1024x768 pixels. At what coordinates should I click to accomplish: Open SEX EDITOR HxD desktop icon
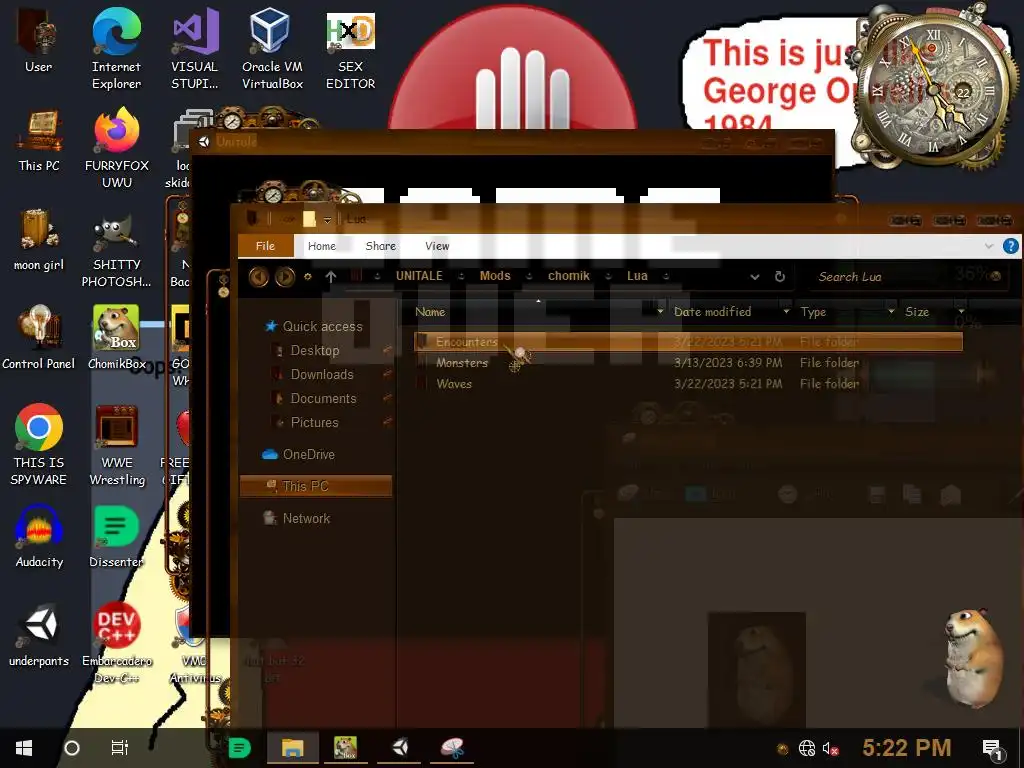point(351,49)
